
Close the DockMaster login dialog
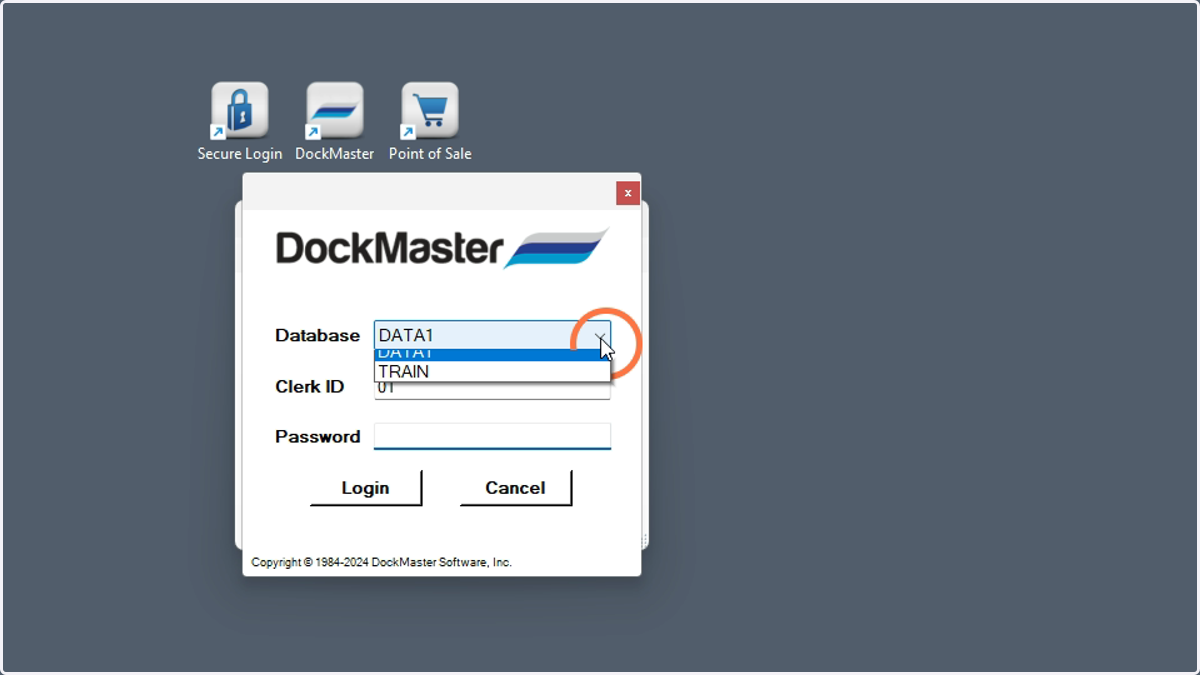point(628,193)
